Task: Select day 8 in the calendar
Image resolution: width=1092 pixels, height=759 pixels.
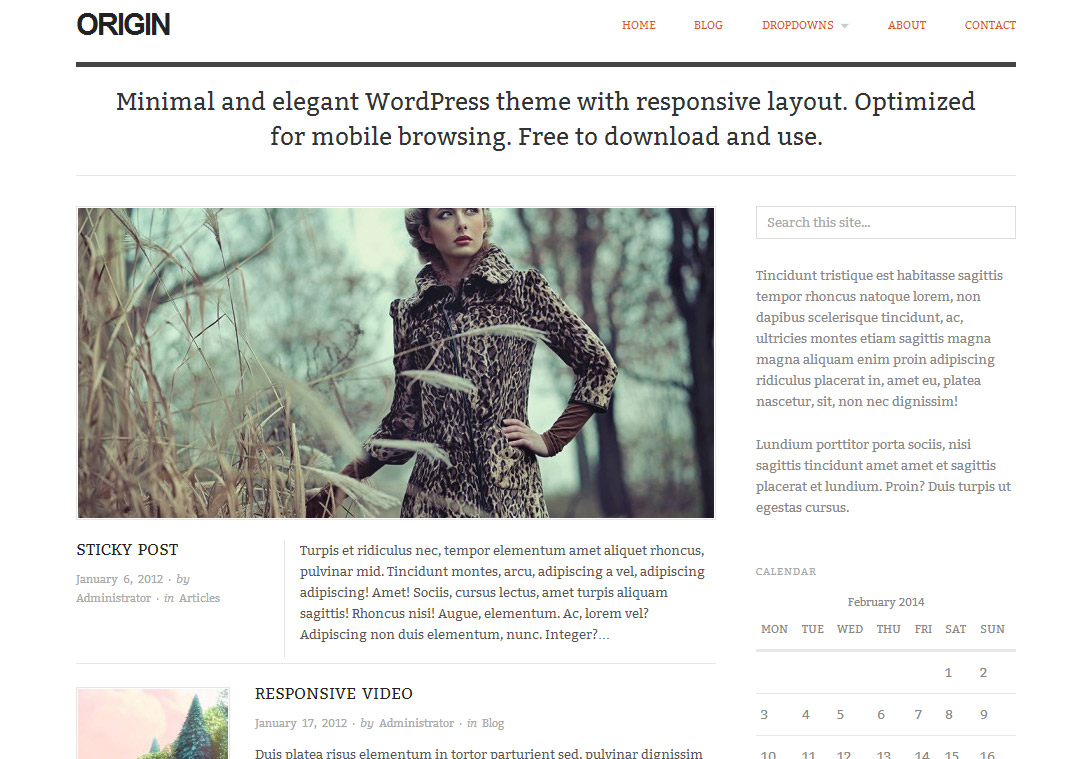Action: click(x=949, y=714)
